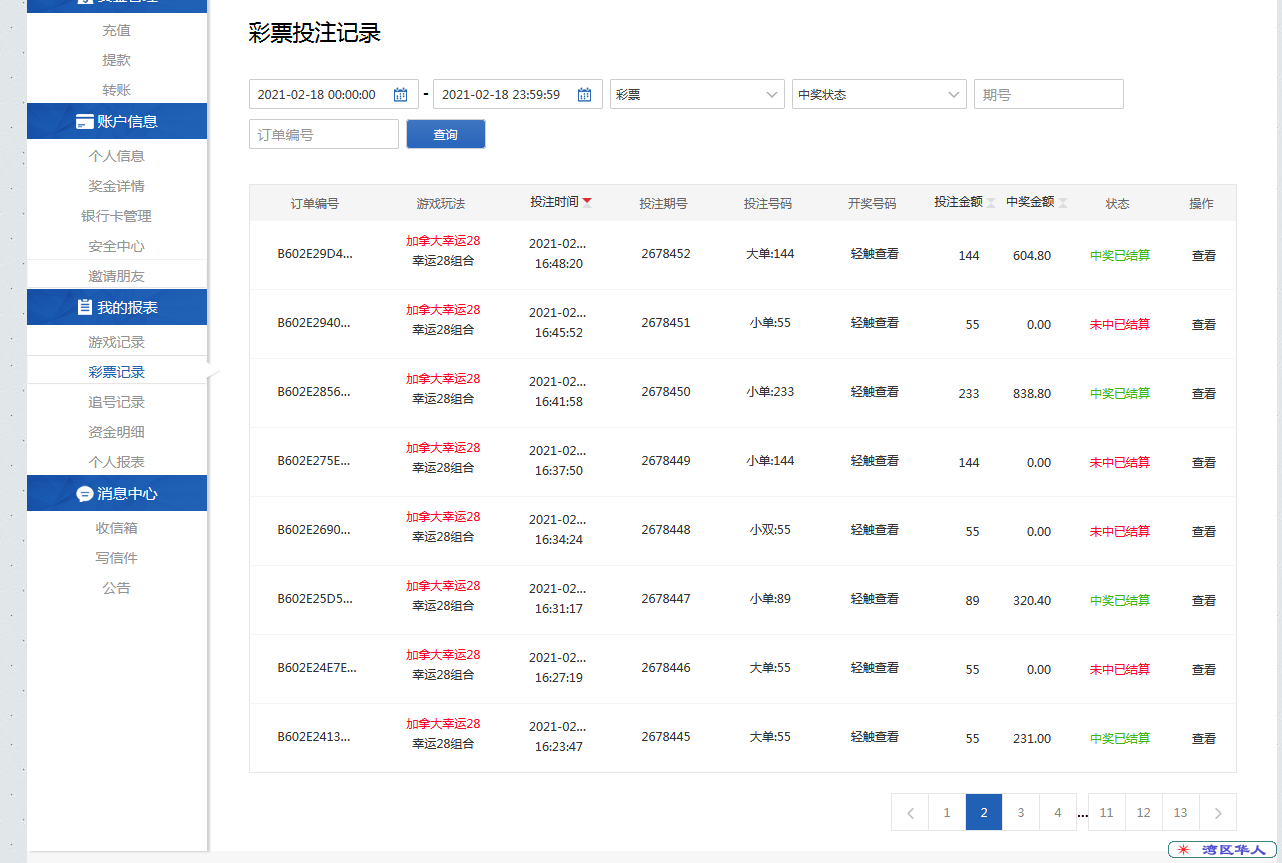Open 写信件 in sidebar
The image size is (1282, 863).
(117, 558)
